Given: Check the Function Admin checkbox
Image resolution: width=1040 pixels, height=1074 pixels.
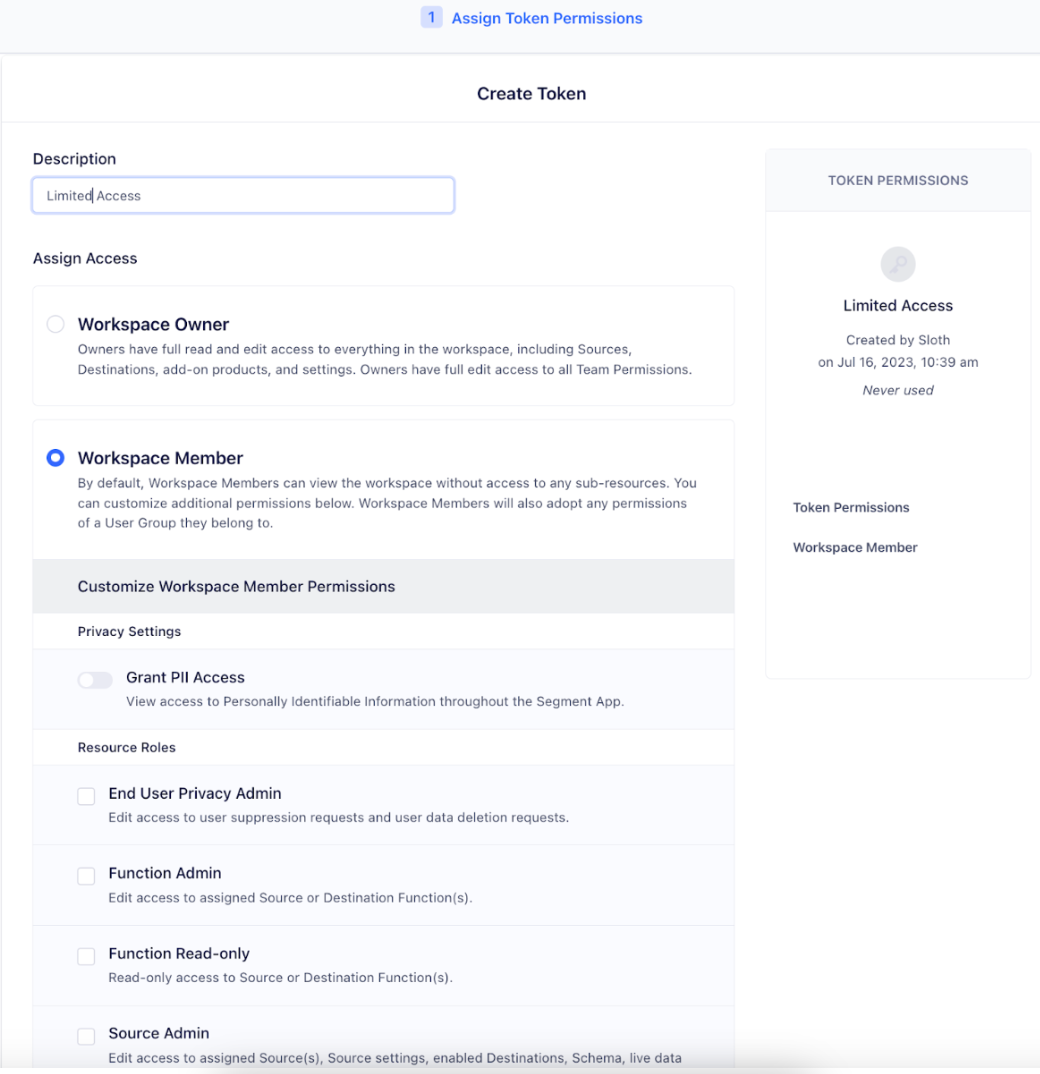Looking at the screenshot, I should tap(86, 876).
